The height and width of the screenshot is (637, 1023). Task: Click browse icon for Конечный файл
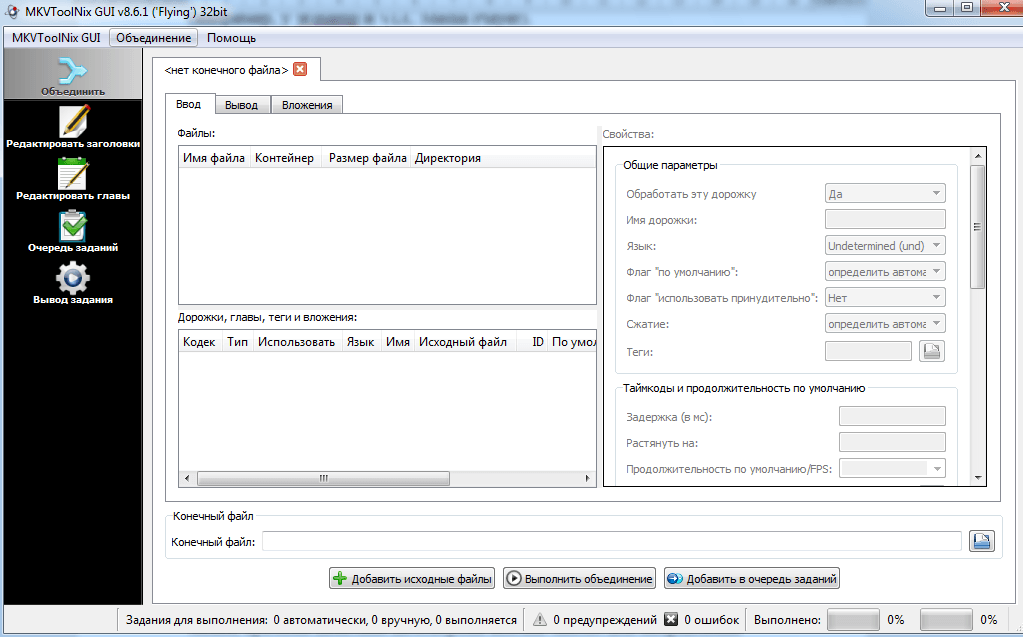pyautogui.click(x=981, y=541)
